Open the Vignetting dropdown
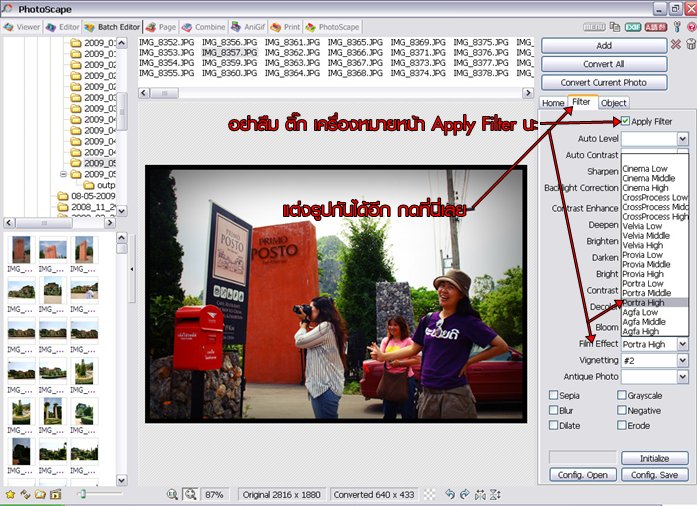697x506 pixels. [683, 361]
